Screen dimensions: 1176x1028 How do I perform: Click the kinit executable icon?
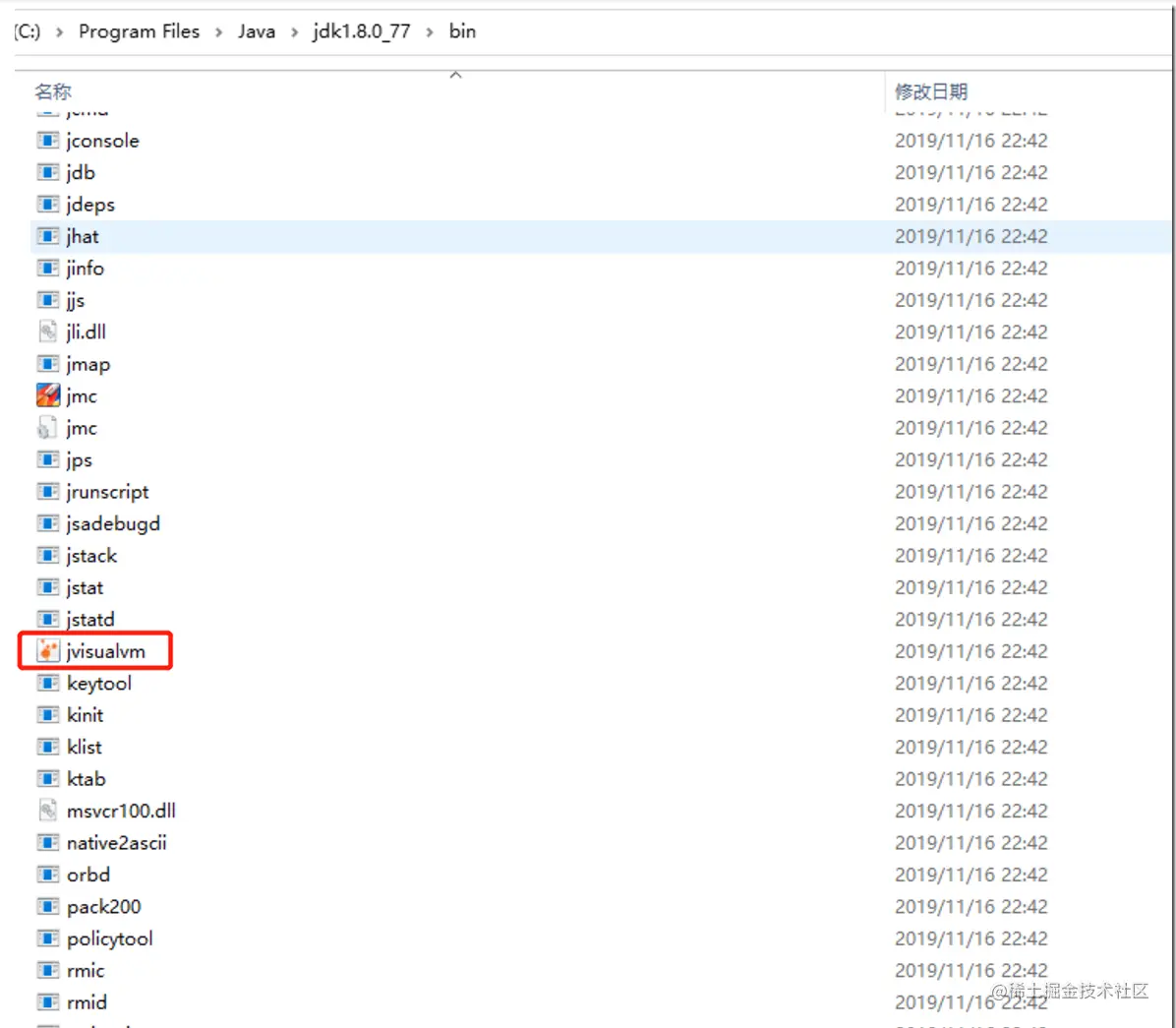(x=47, y=715)
